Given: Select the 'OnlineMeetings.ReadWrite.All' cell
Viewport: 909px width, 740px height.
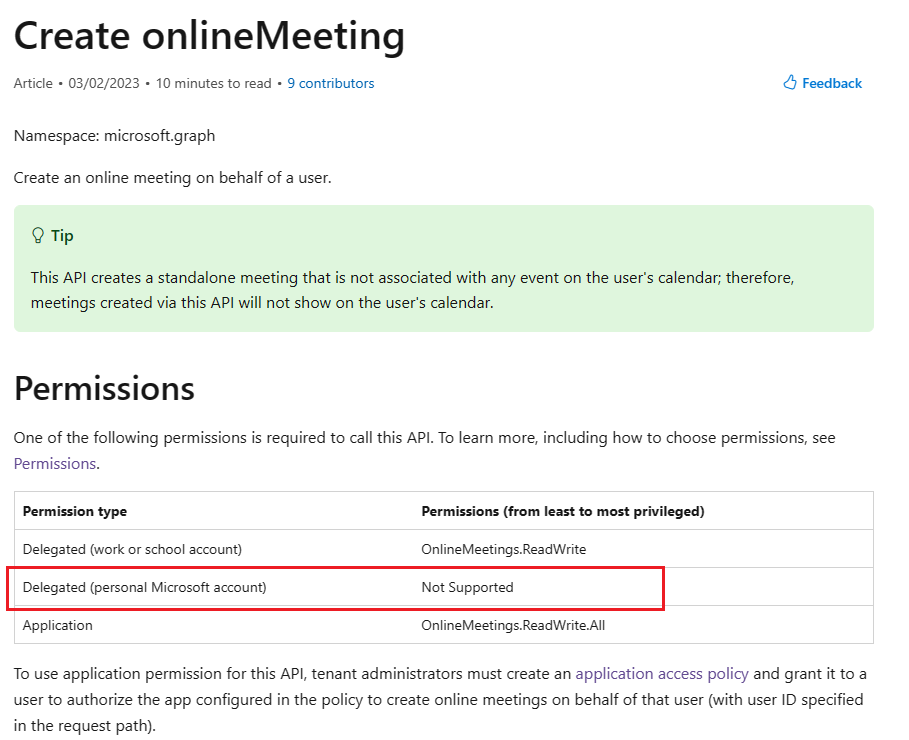Looking at the screenshot, I should click(513, 626).
